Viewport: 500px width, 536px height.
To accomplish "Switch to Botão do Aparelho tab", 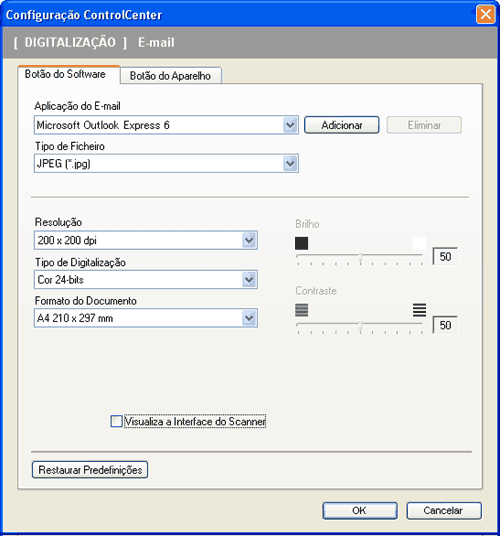I will (x=171, y=76).
